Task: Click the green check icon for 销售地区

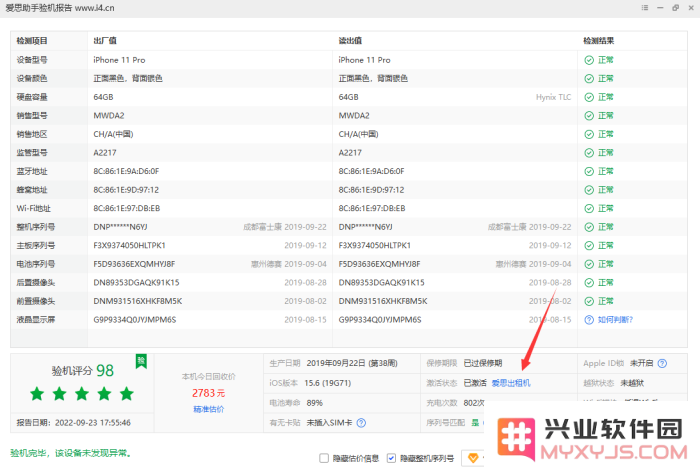Action: click(x=589, y=134)
